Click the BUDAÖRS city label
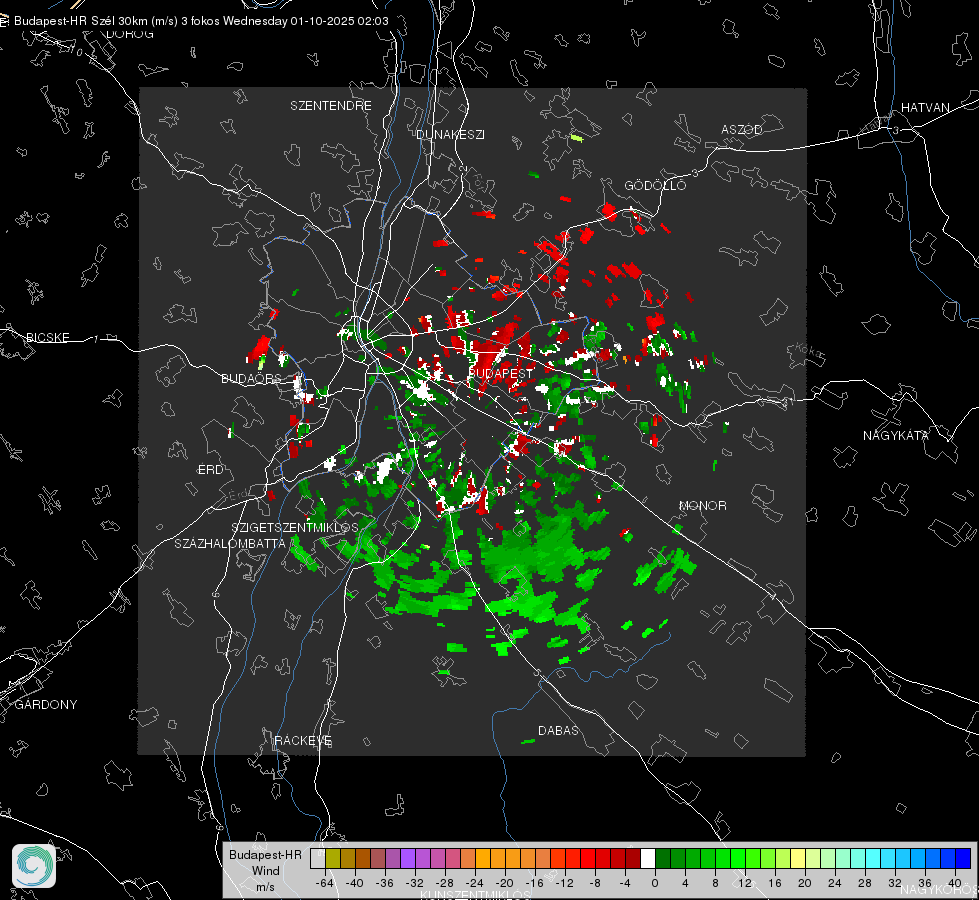The height and width of the screenshot is (900, 979). (252, 378)
